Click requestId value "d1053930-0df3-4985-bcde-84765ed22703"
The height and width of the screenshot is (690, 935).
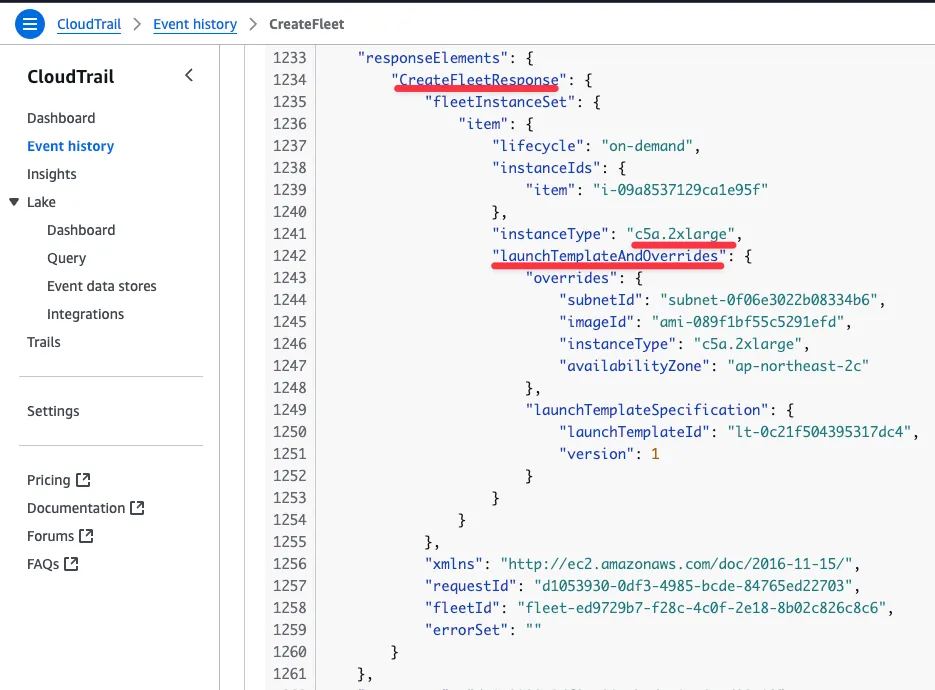(x=692, y=586)
